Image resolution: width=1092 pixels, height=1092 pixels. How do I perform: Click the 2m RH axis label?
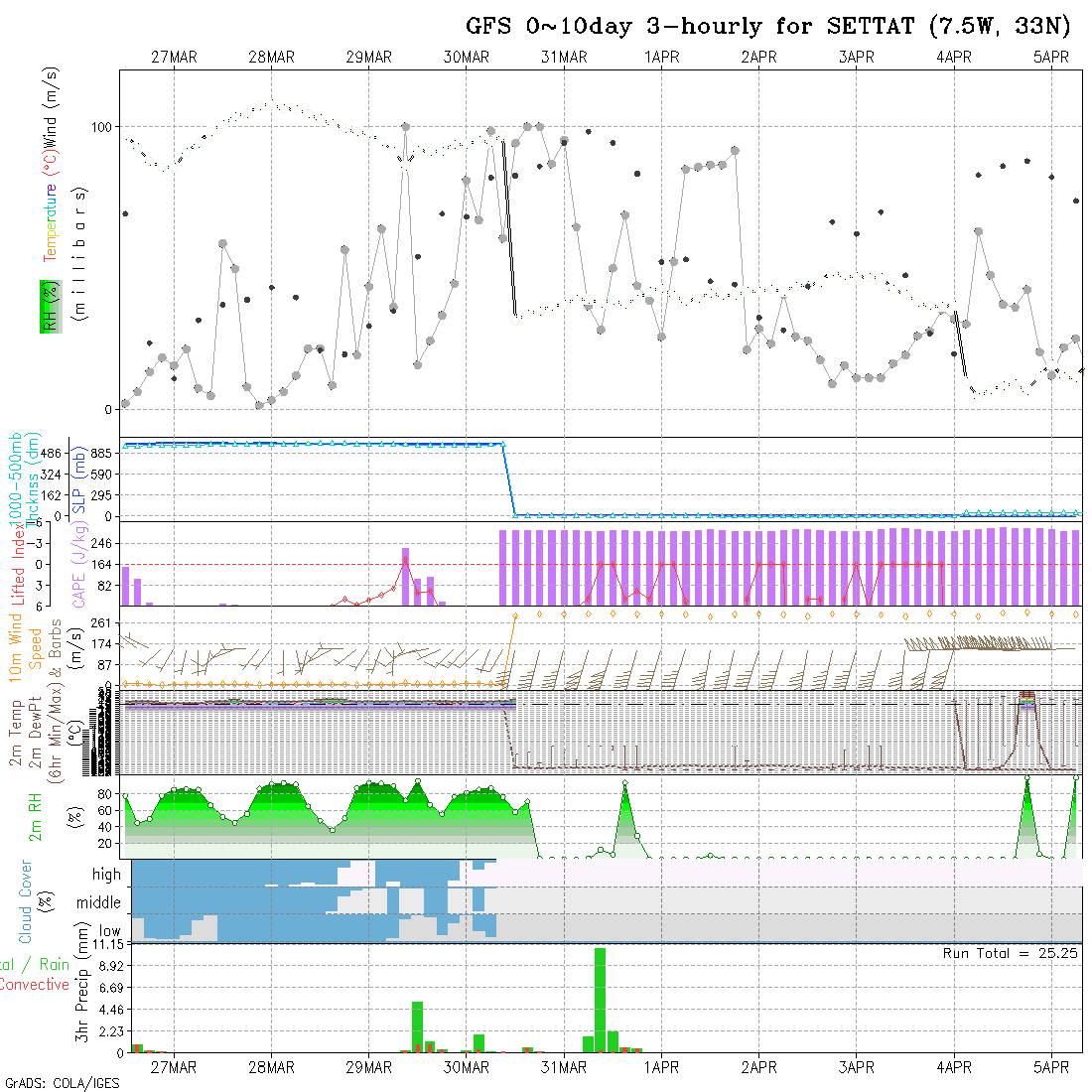click(x=35, y=816)
